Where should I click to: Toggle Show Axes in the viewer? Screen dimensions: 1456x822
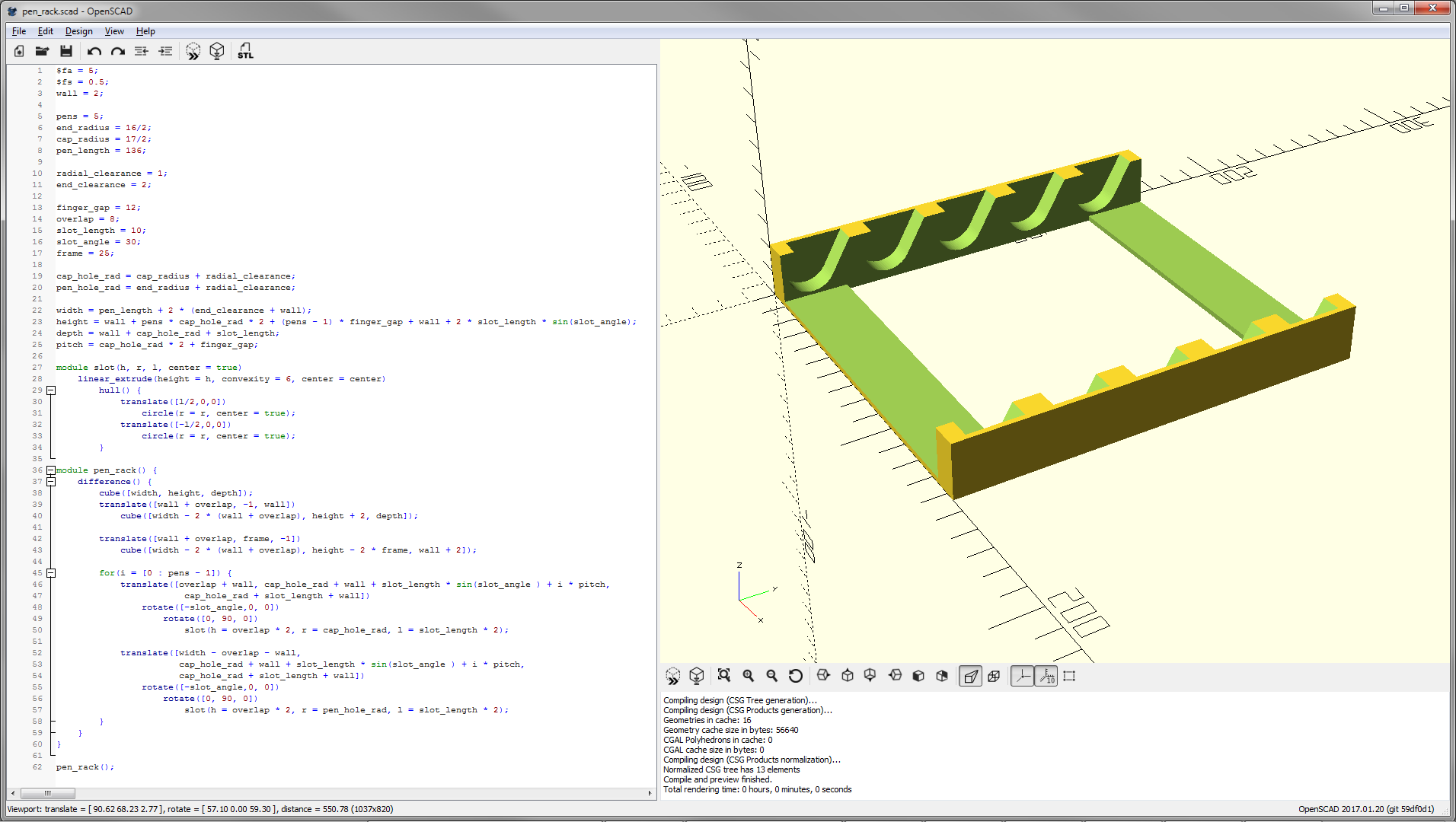coord(1022,676)
